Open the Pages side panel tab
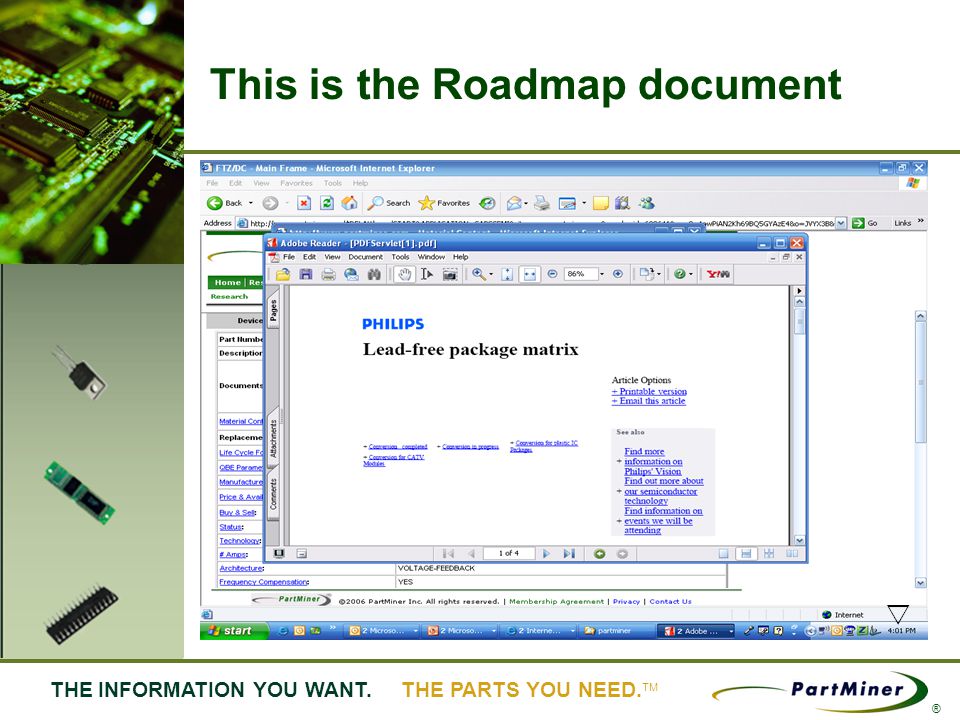Image resolution: width=960 pixels, height=720 pixels. coord(273,309)
